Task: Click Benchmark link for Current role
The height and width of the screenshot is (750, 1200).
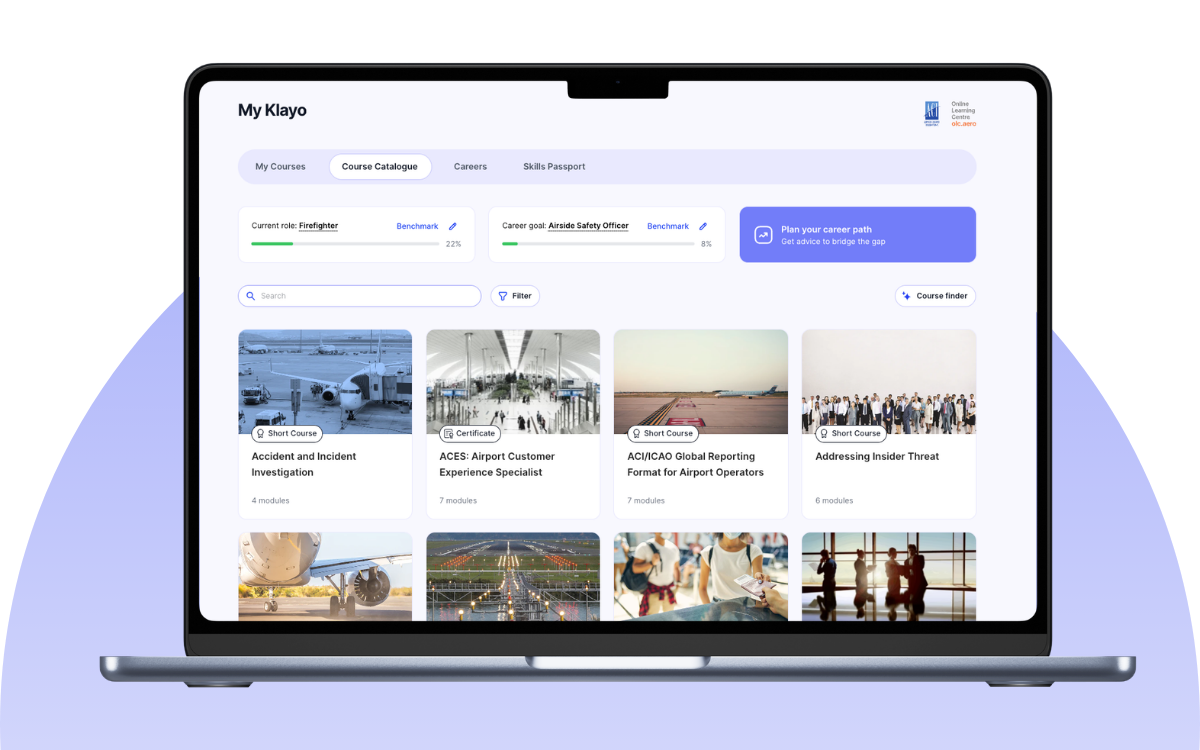Action: click(417, 227)
